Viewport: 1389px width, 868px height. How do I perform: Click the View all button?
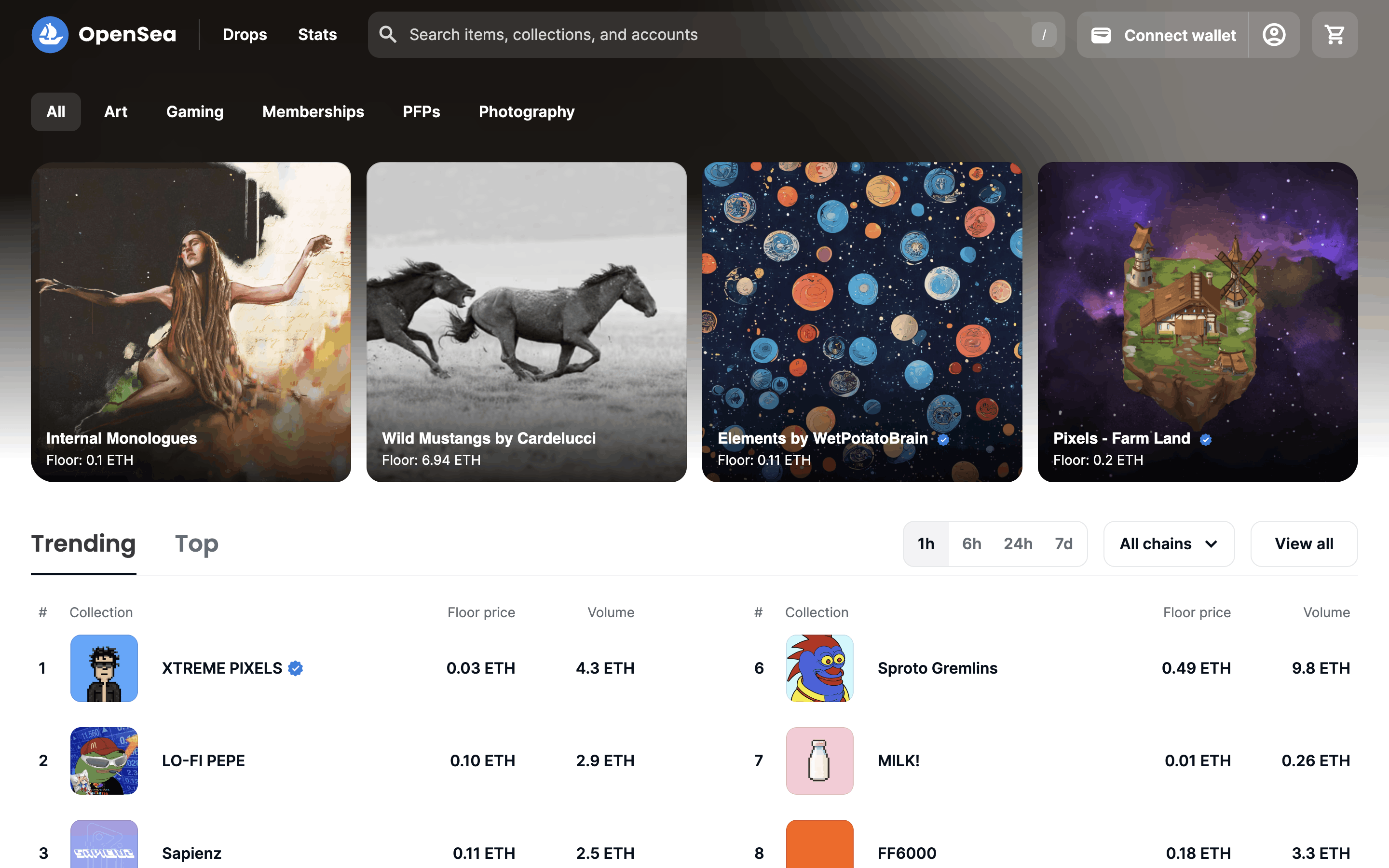1304,543
